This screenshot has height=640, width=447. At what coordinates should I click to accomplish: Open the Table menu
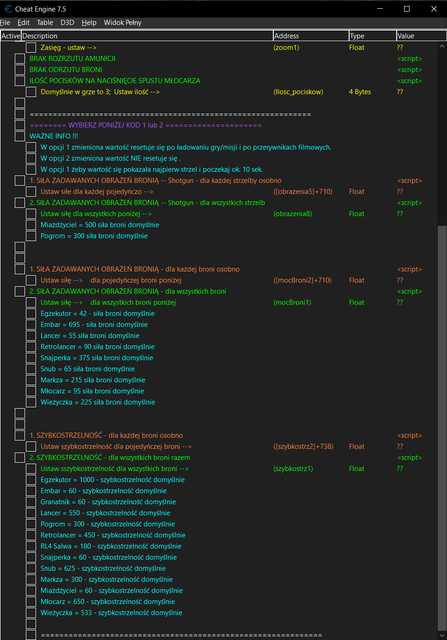coord(45,22)
